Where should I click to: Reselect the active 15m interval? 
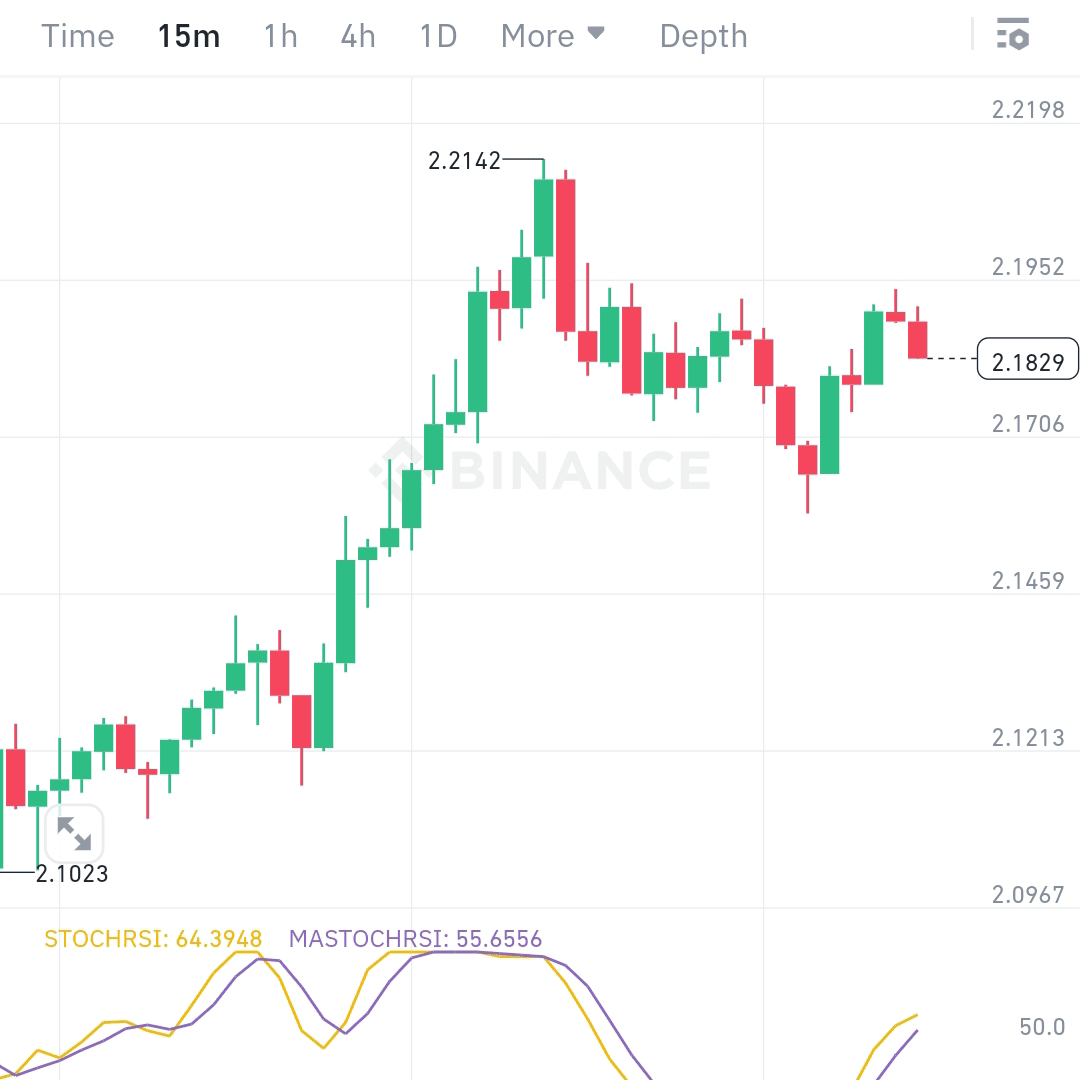pyautogui.click(x=189, y=35)
